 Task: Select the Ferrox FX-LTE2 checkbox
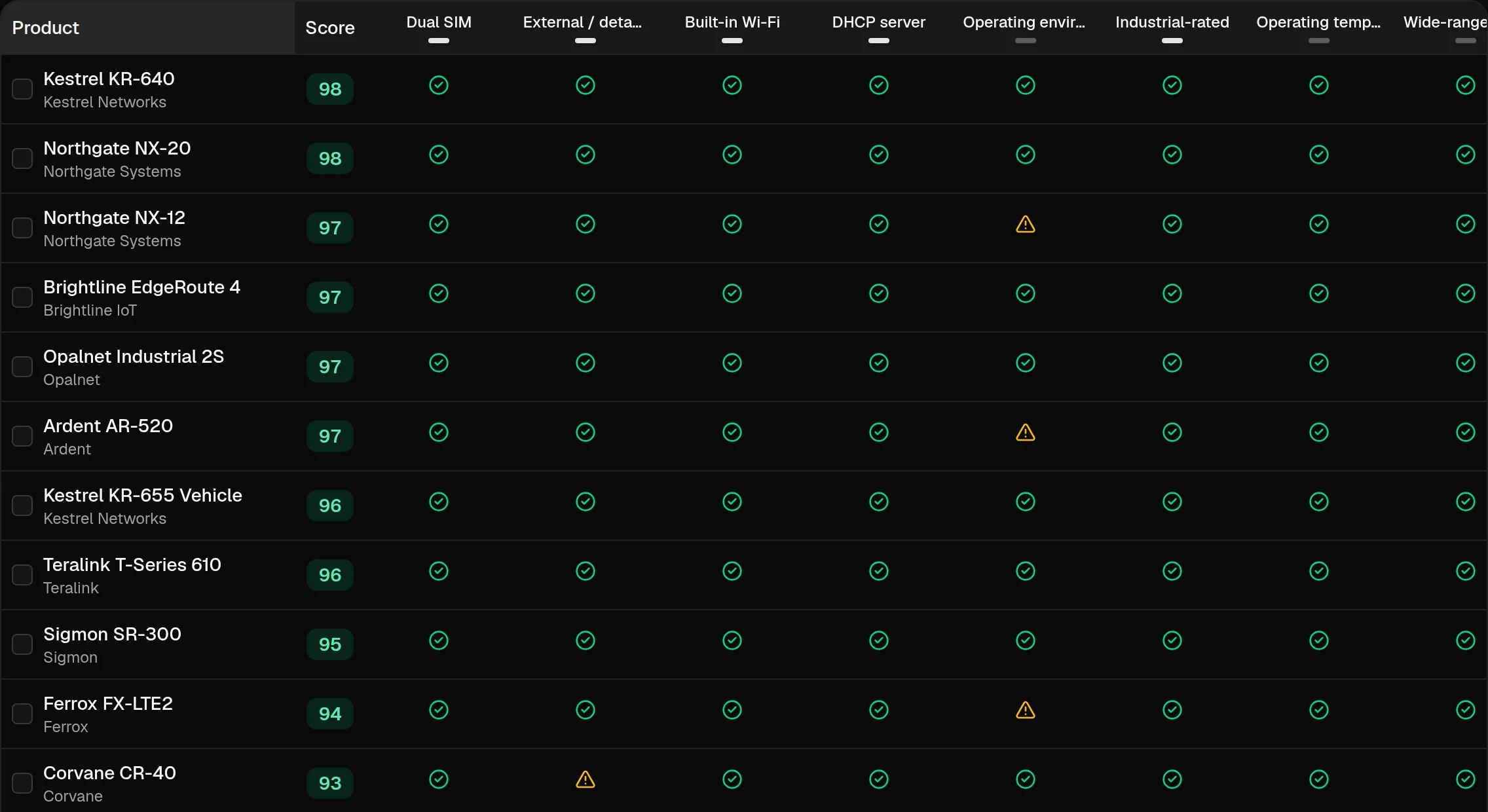coord(22,714)
